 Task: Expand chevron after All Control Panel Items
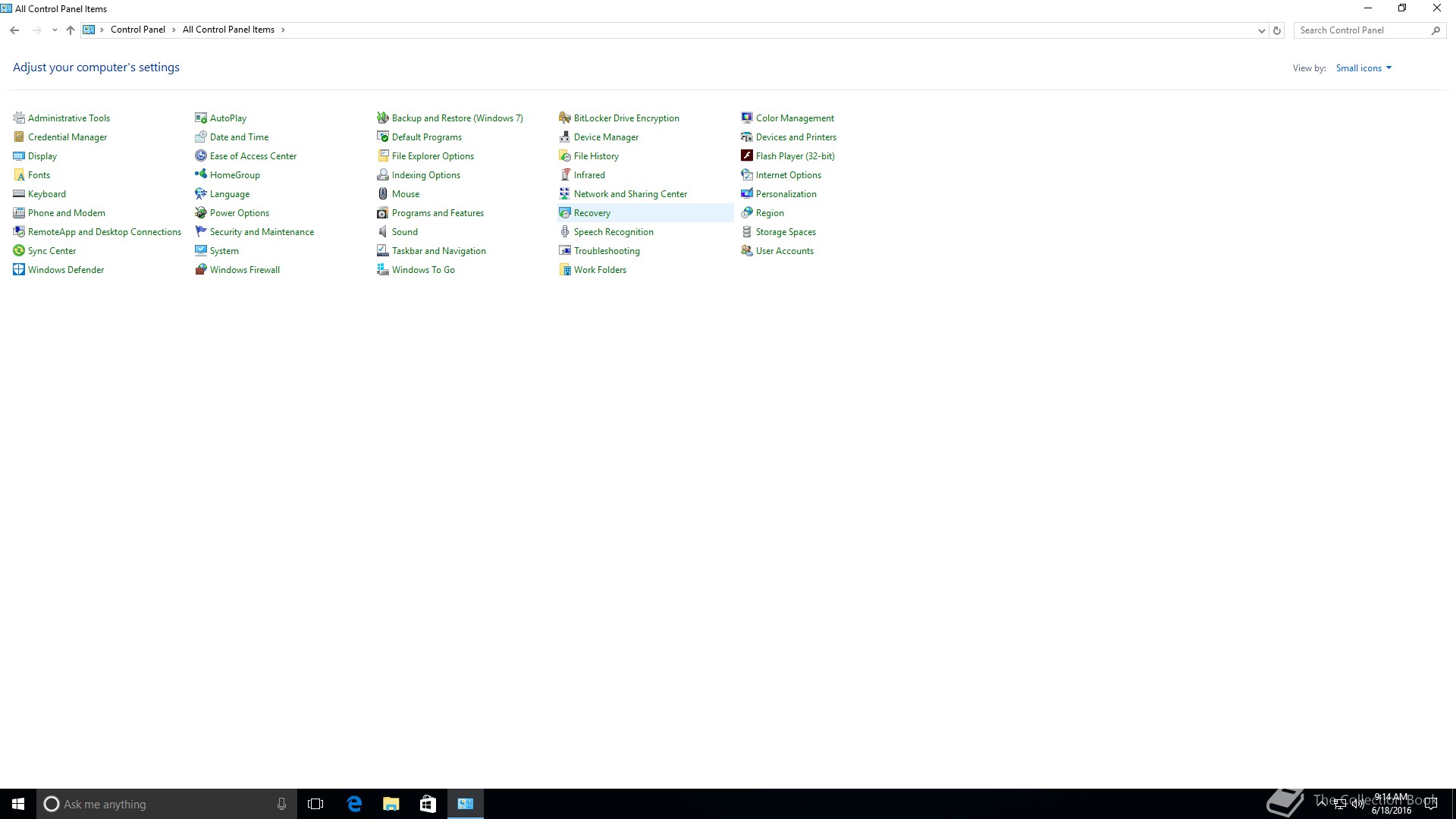click(283, 30)
